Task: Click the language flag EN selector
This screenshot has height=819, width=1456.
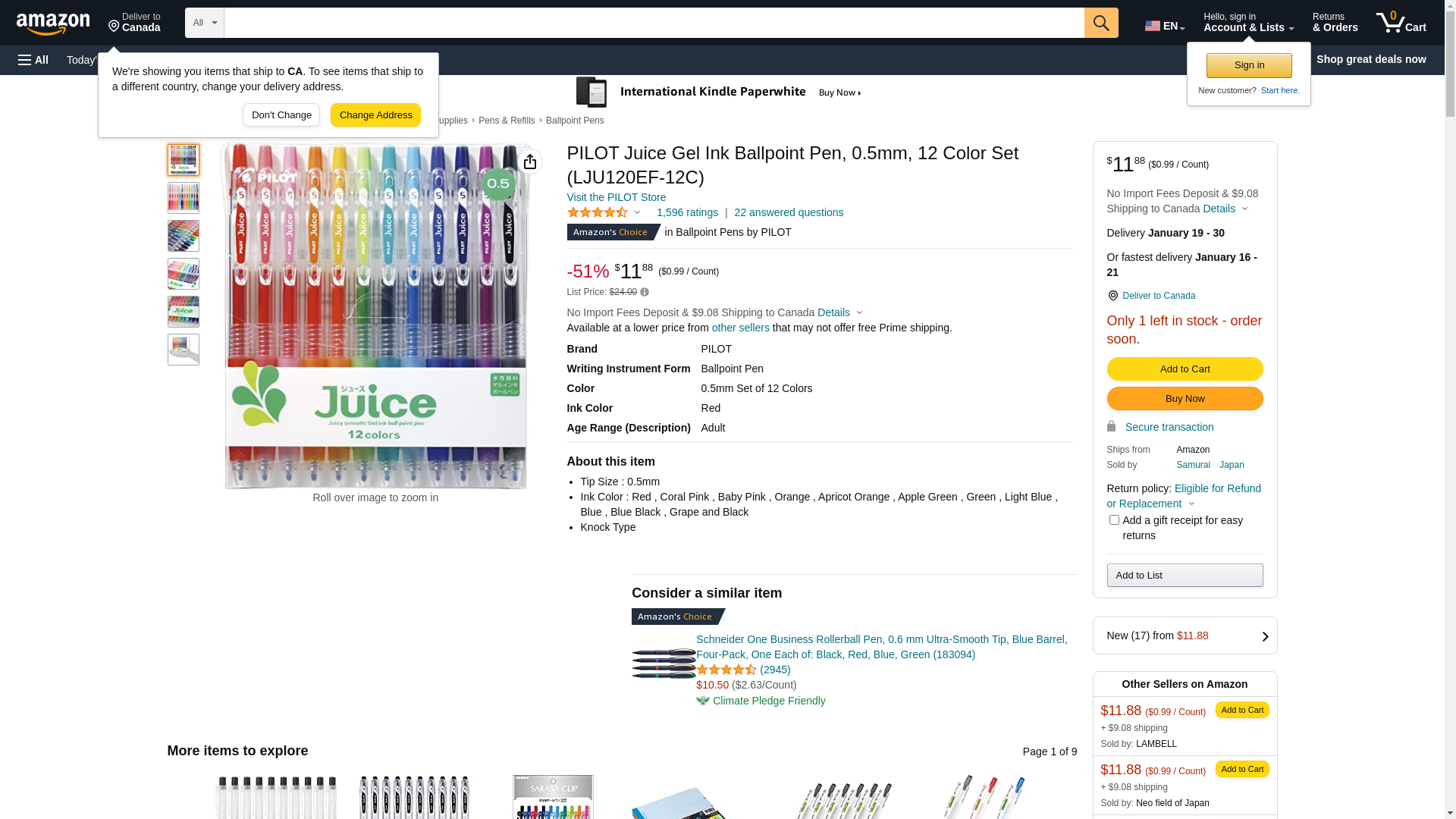Action: [x=1164, y=26]
